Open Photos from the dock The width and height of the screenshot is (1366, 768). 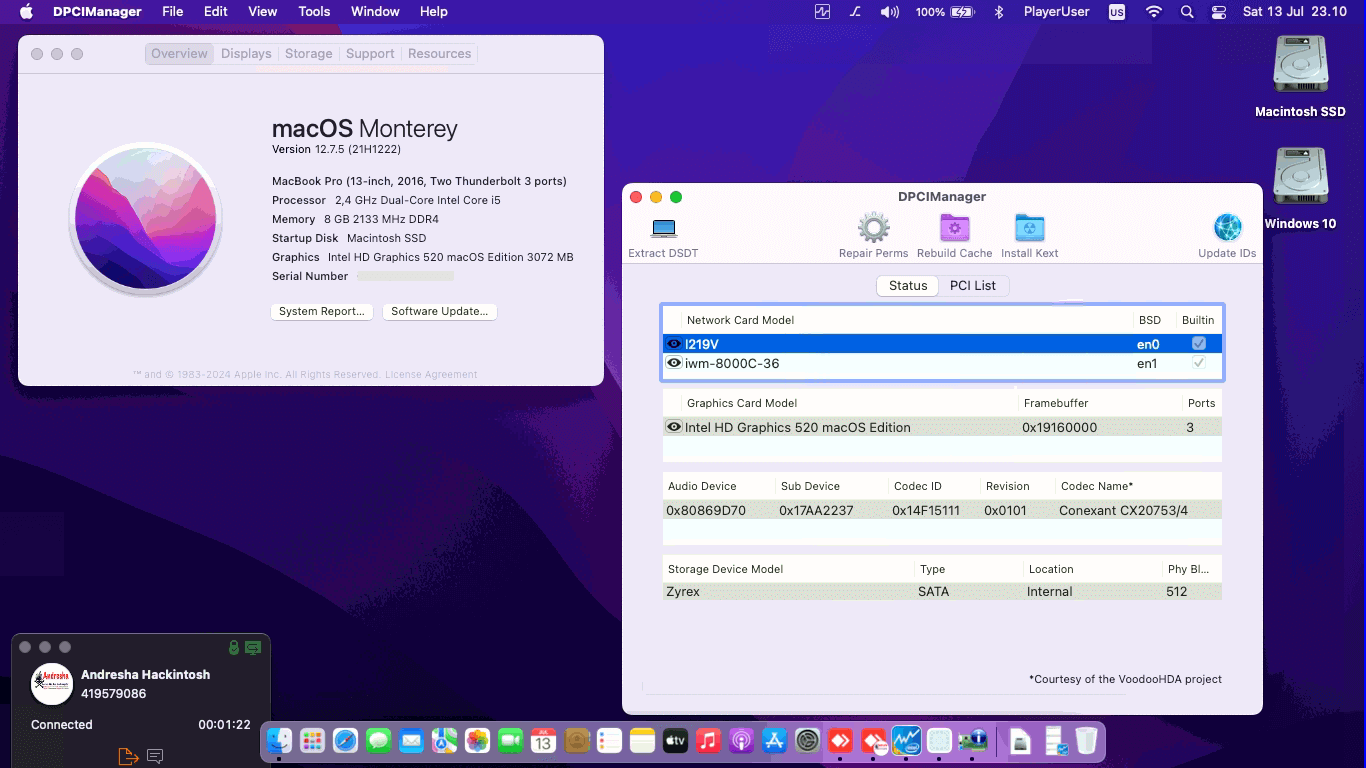click(477, 741)
